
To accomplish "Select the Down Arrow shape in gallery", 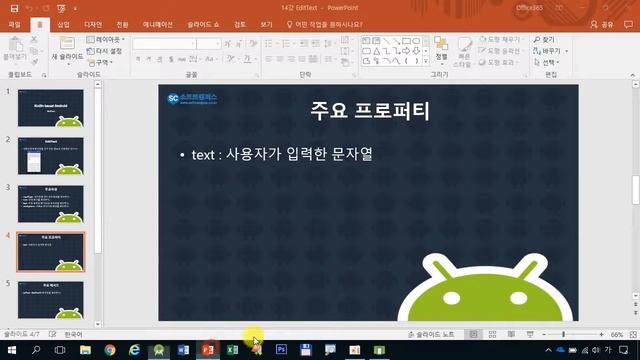I will point(416,51).
